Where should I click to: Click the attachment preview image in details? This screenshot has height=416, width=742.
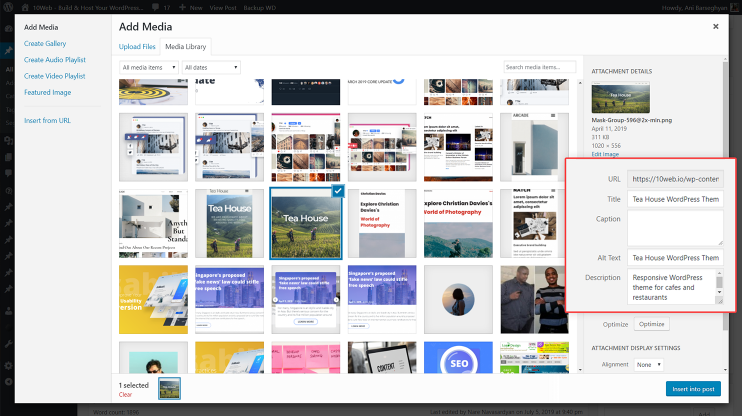click(620, 97)
